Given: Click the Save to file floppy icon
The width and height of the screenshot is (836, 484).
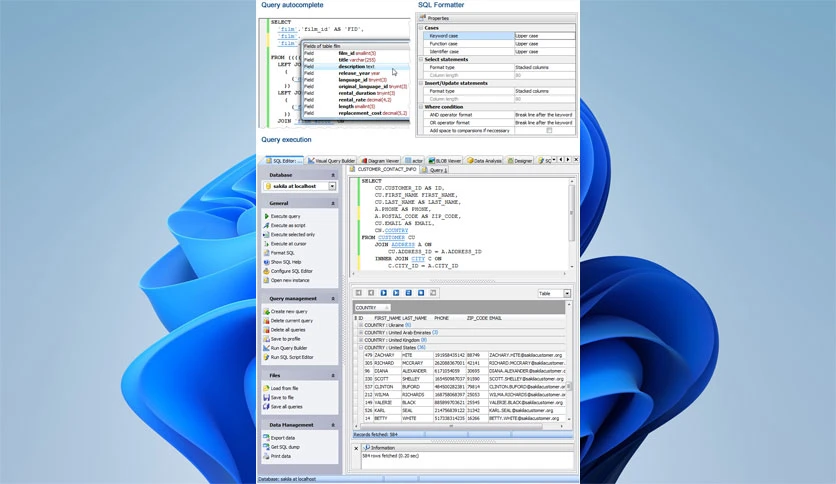Looking at the screenshot, I should click(x=267, y=397).
